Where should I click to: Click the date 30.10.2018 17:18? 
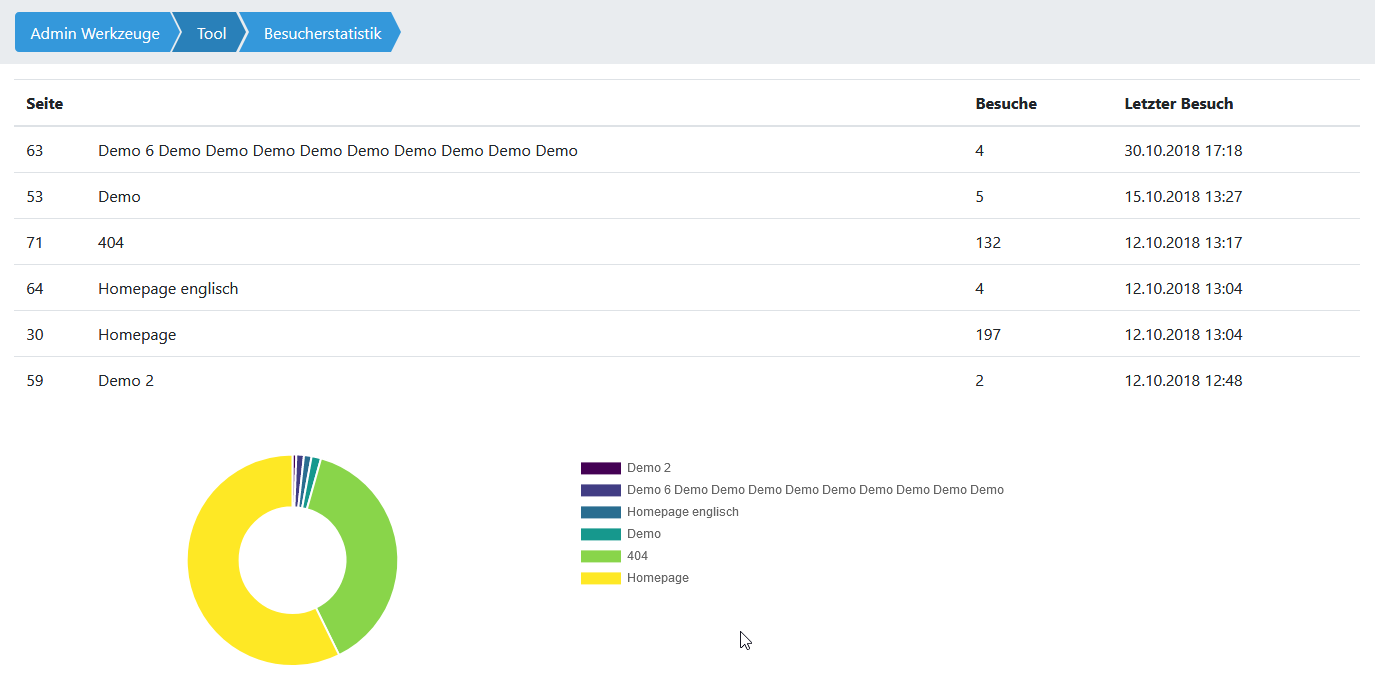coord(1183,150)
